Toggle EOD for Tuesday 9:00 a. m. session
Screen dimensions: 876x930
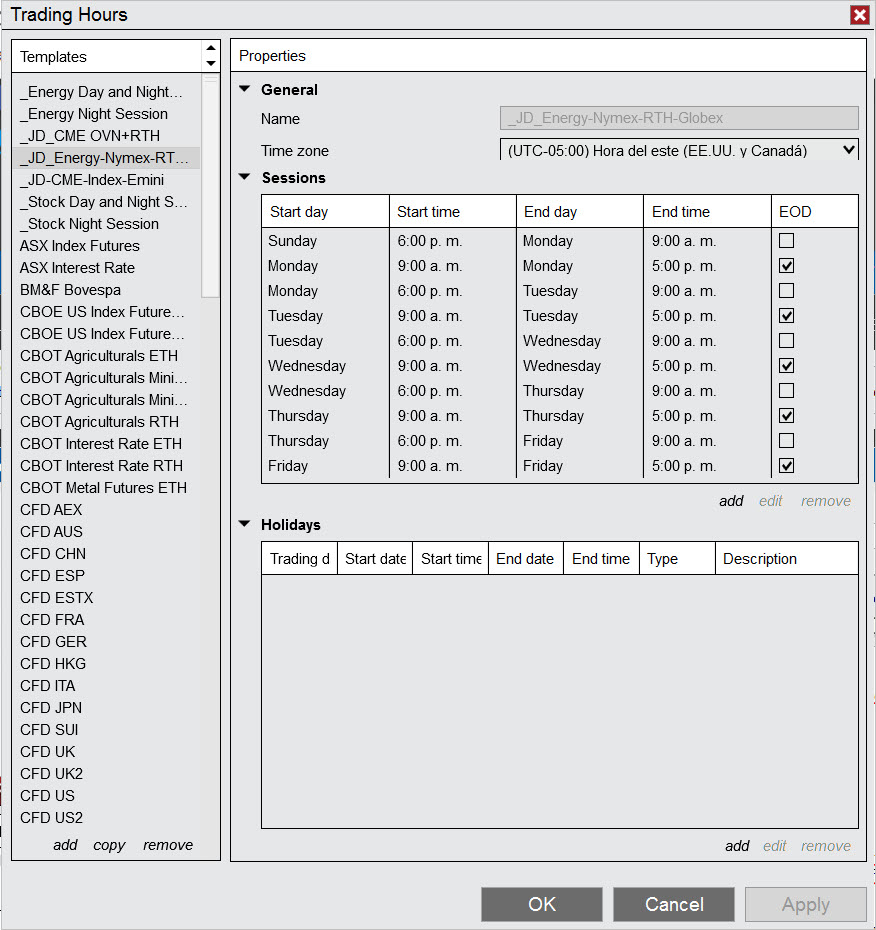(786, 316)
